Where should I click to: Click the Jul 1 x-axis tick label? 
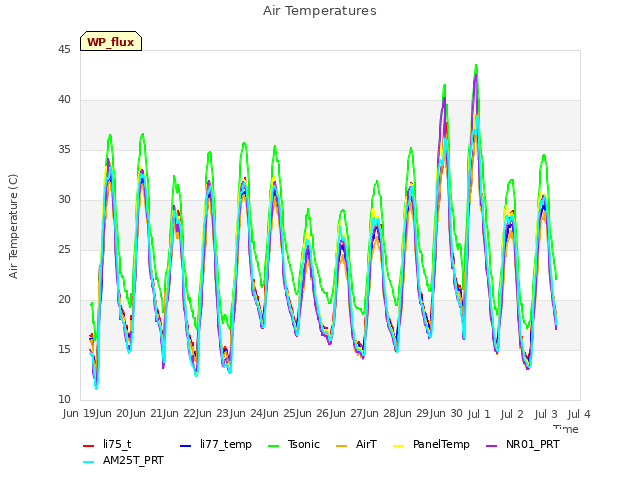(479, 414)
